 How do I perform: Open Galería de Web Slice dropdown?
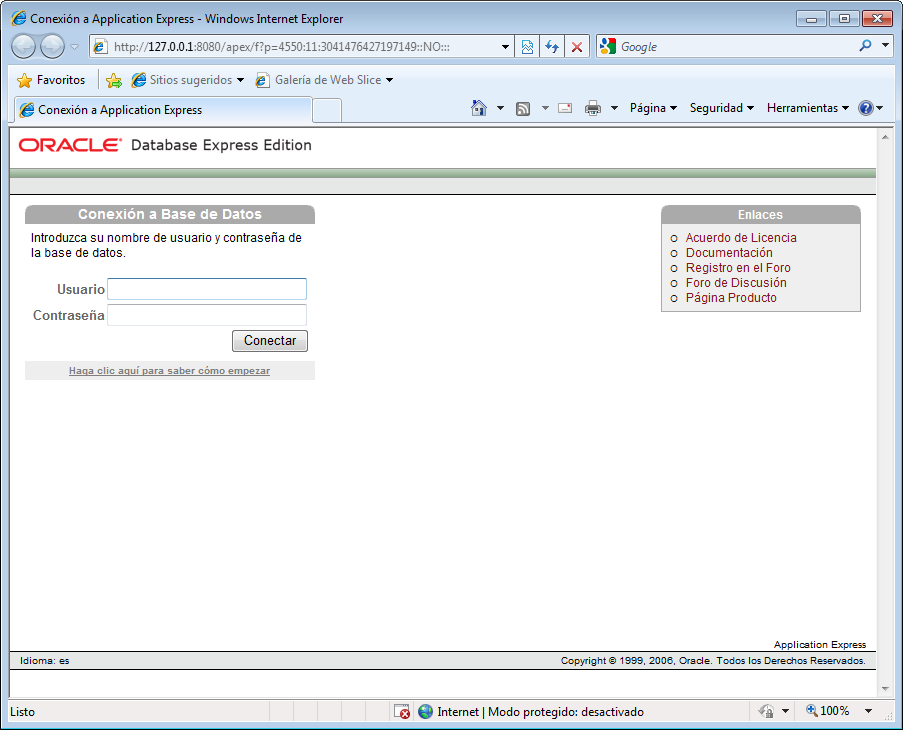325,80
